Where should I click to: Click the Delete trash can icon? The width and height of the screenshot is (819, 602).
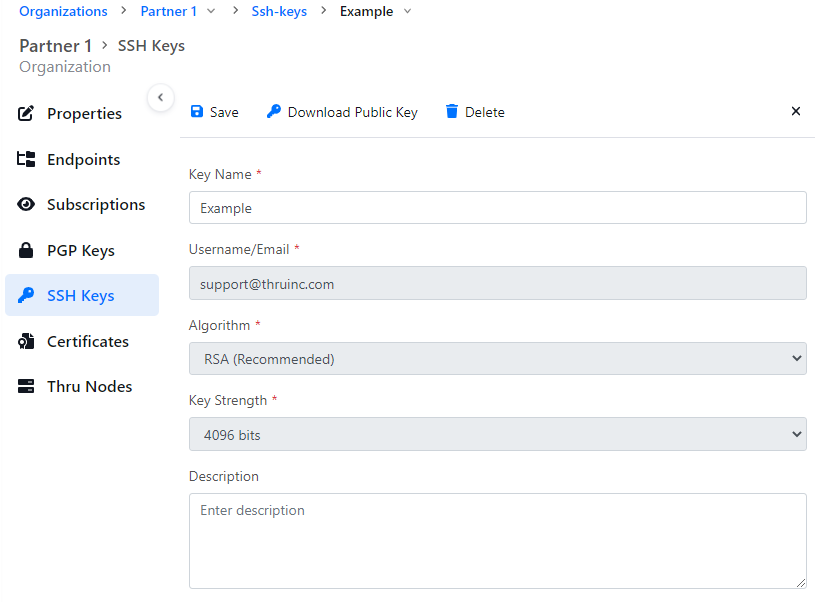tap(452, 112)
